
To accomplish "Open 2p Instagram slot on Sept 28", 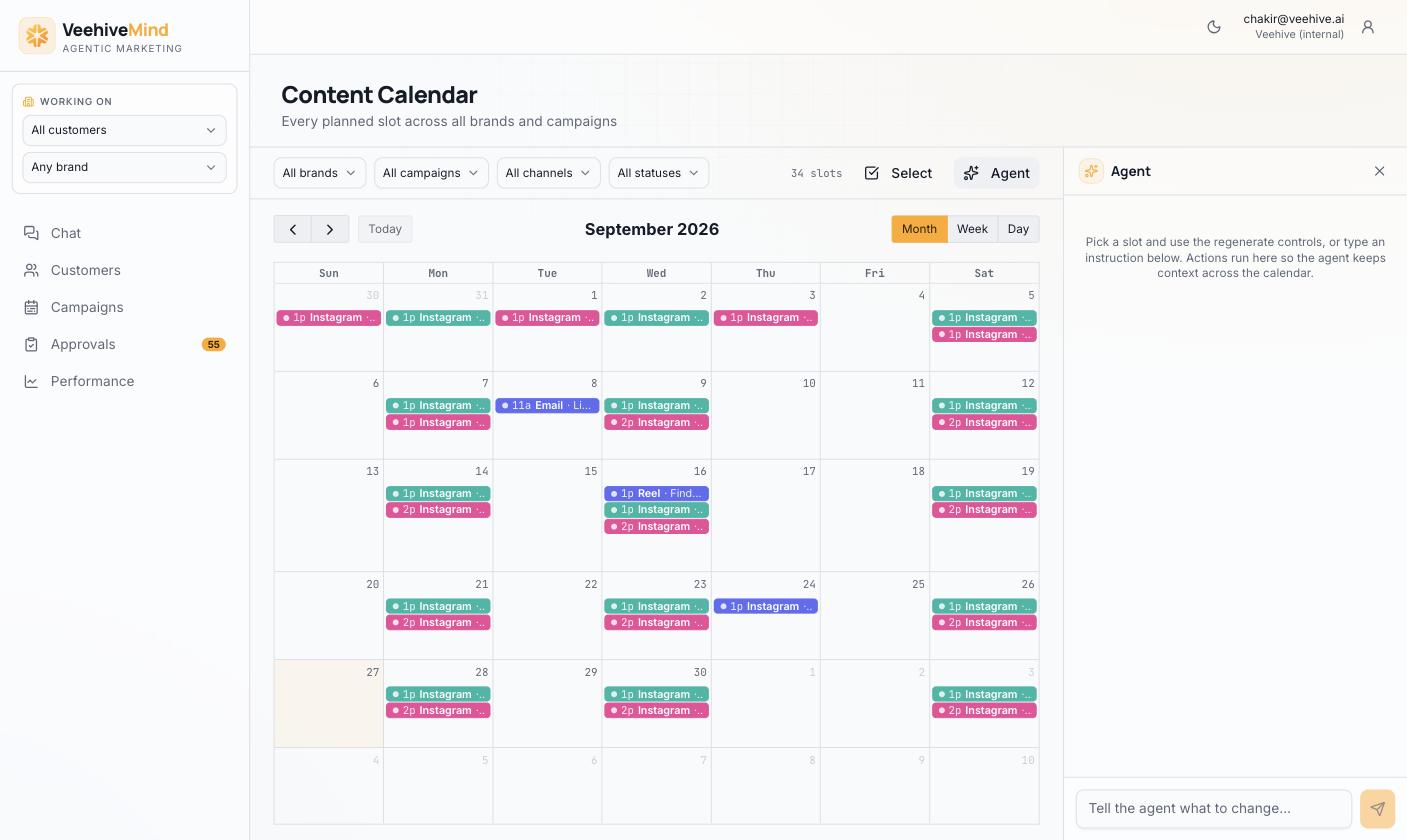I will 438,710.
